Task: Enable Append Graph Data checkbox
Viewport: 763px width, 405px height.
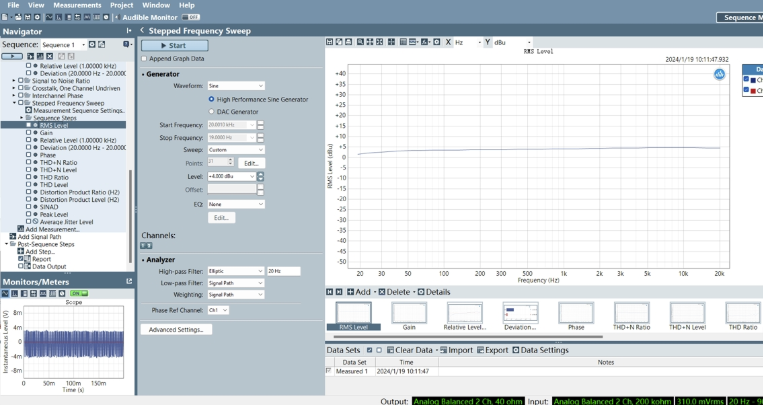Action: pos(145,59)
